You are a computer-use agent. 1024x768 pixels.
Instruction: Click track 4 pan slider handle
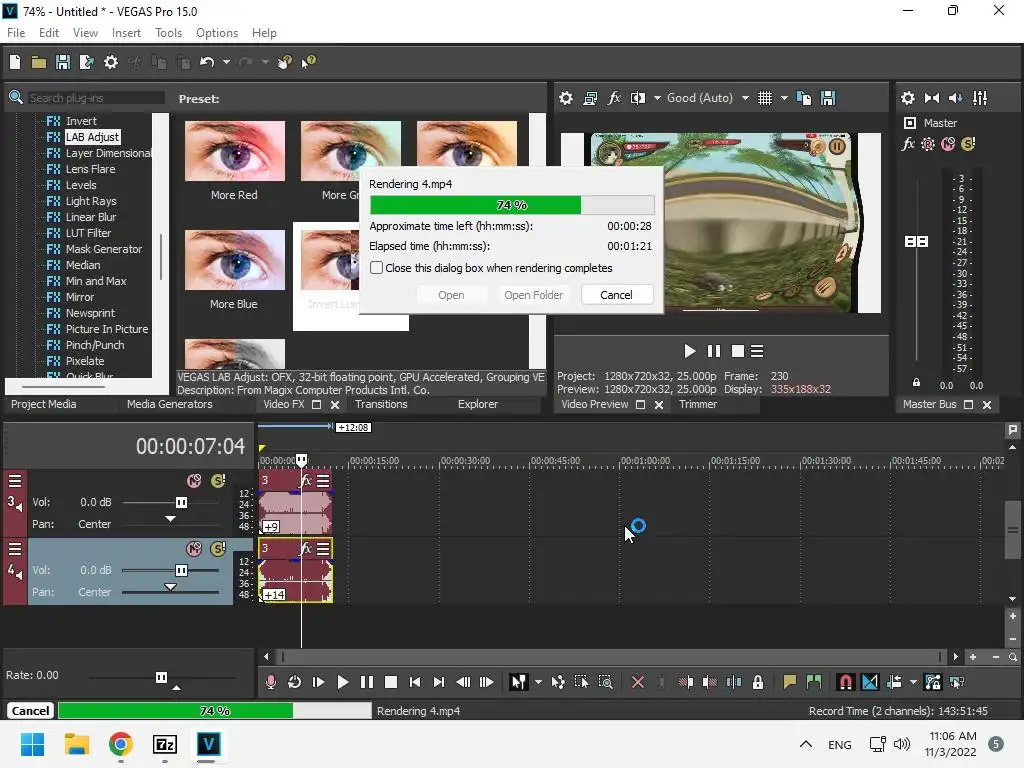click(x=170, y=586)
